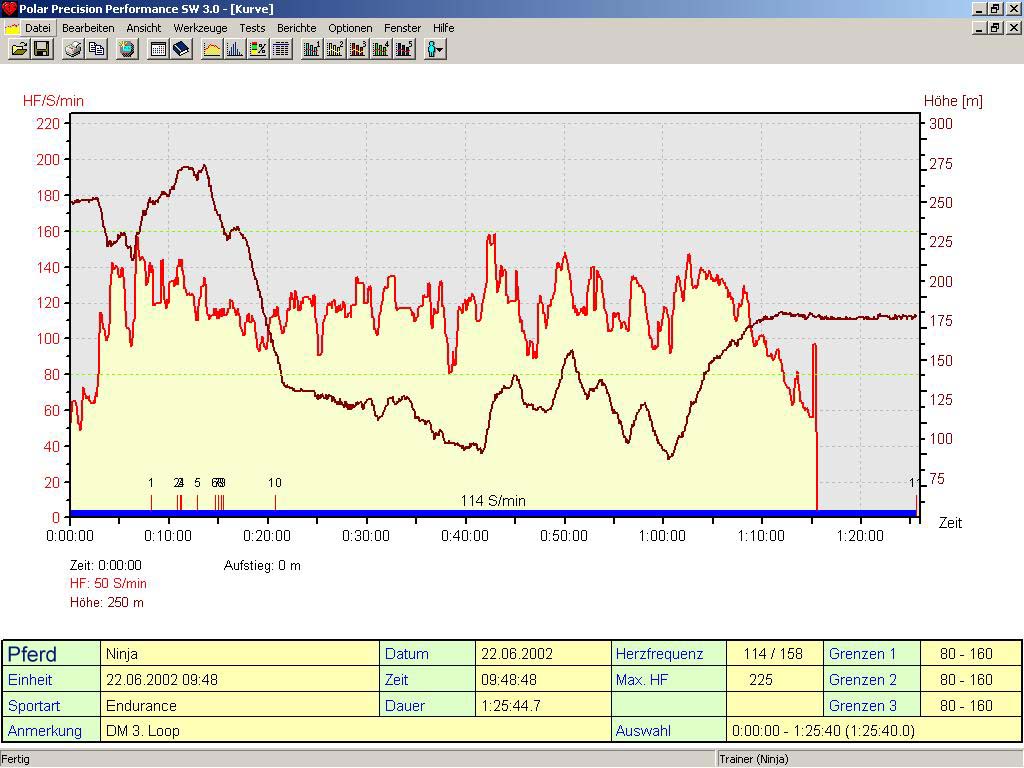1024x768 pixels.
Task: Open the data table list icon
Action: (x=281, y=49)
